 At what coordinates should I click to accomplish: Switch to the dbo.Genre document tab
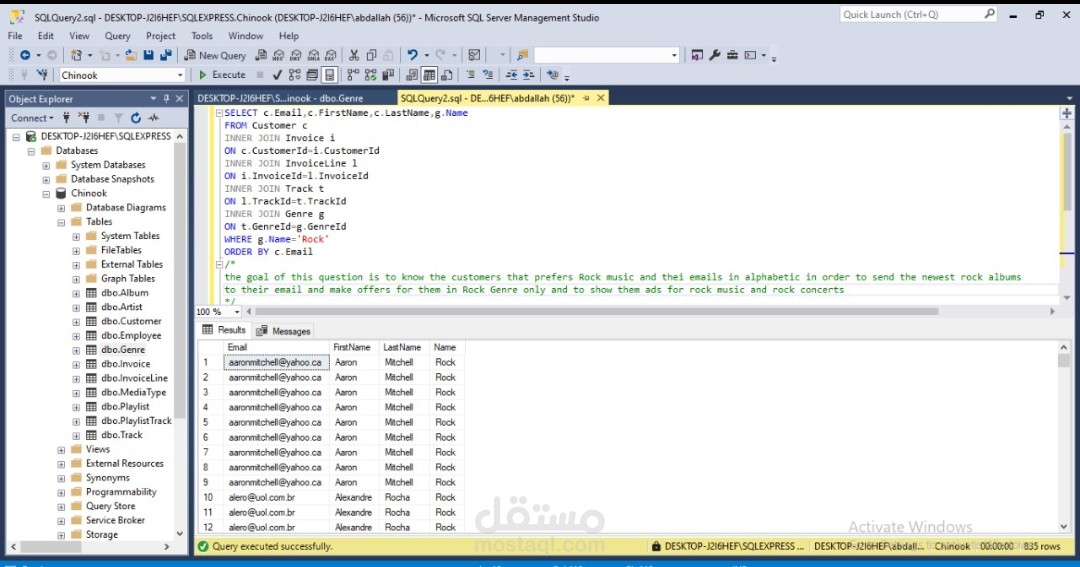click(280, 99)
